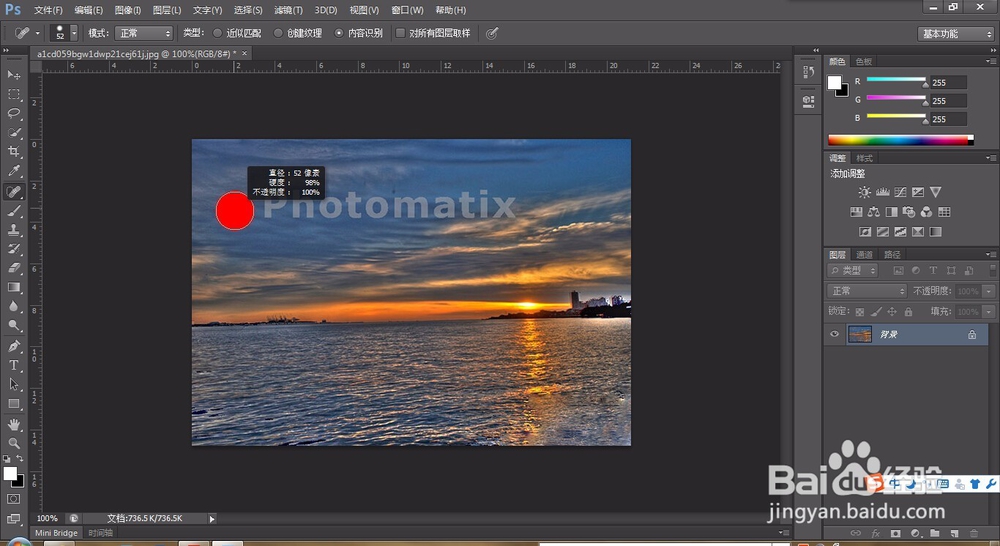The width and height of the screenshot is (1000, 546).
Task: Toggle tablet pressure size button
Action: pos(491,33)
